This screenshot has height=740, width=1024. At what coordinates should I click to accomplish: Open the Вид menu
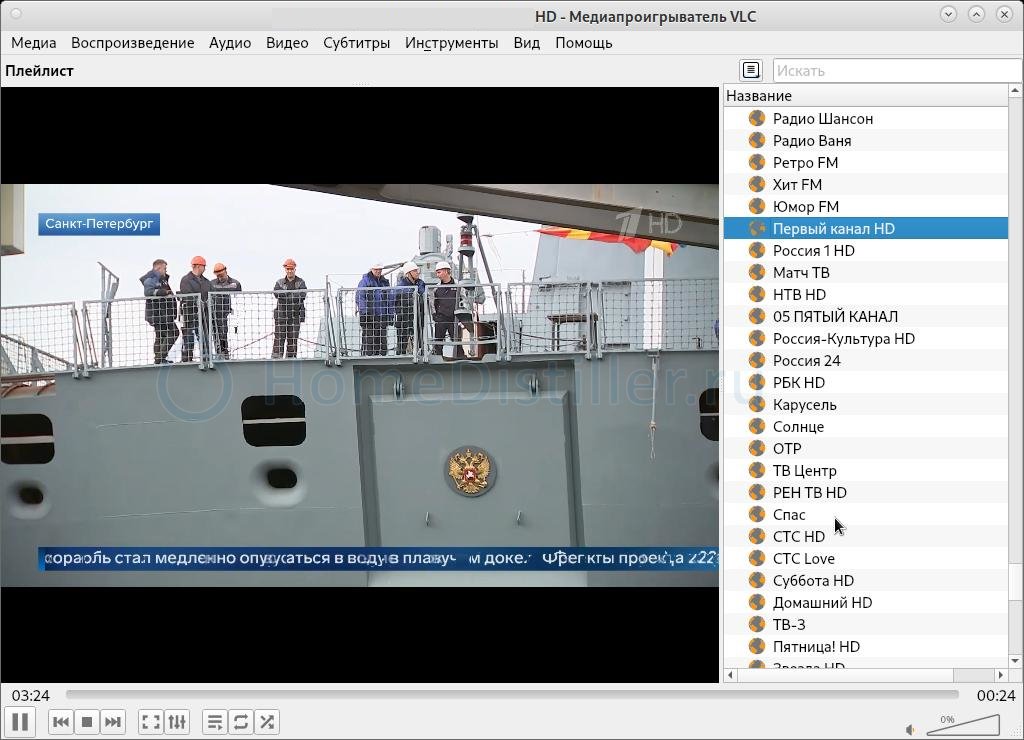click(526, 43)
